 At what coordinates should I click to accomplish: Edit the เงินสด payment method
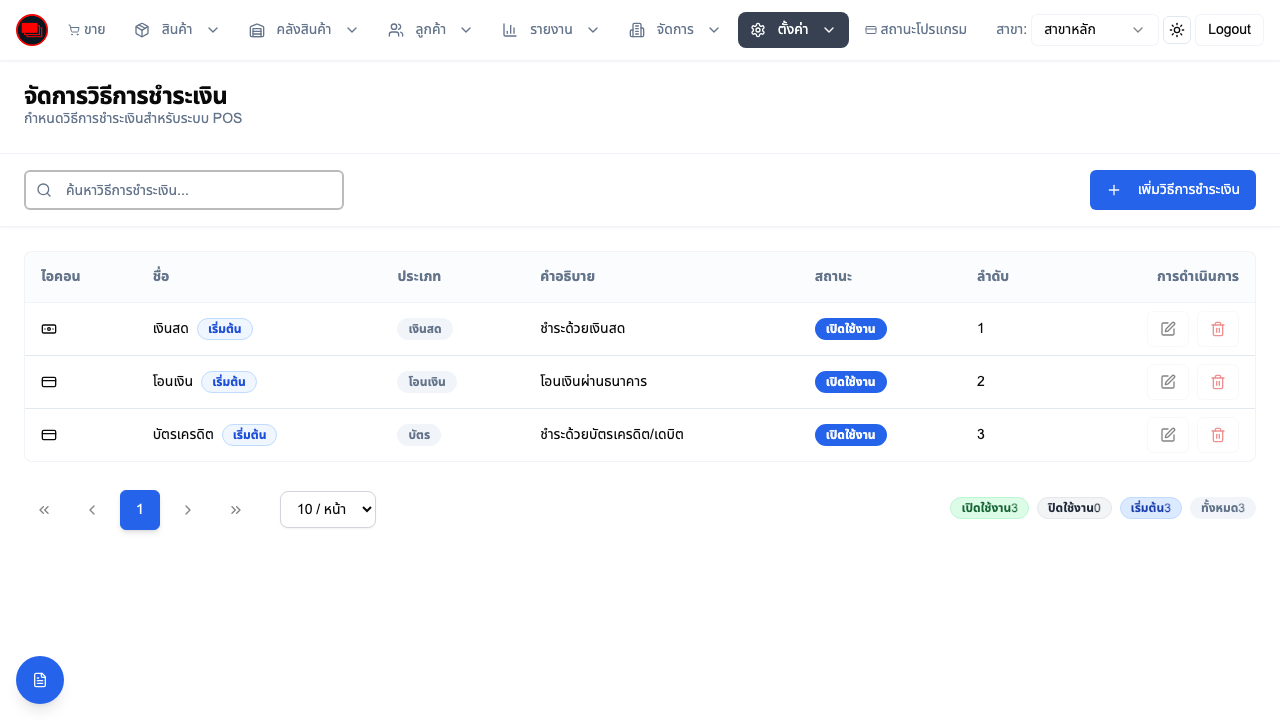(1168, 329)
